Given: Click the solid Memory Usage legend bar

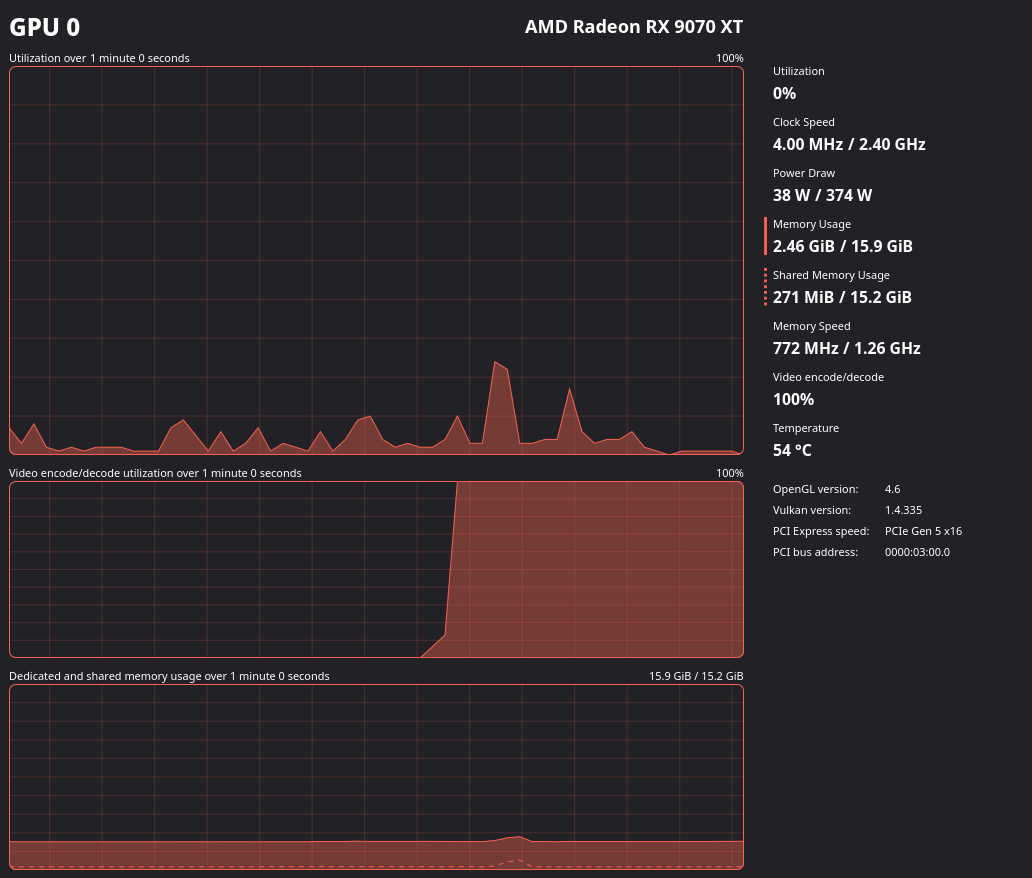Looking at the screenshot, I should pyautogui.click(x=765, y=236).
